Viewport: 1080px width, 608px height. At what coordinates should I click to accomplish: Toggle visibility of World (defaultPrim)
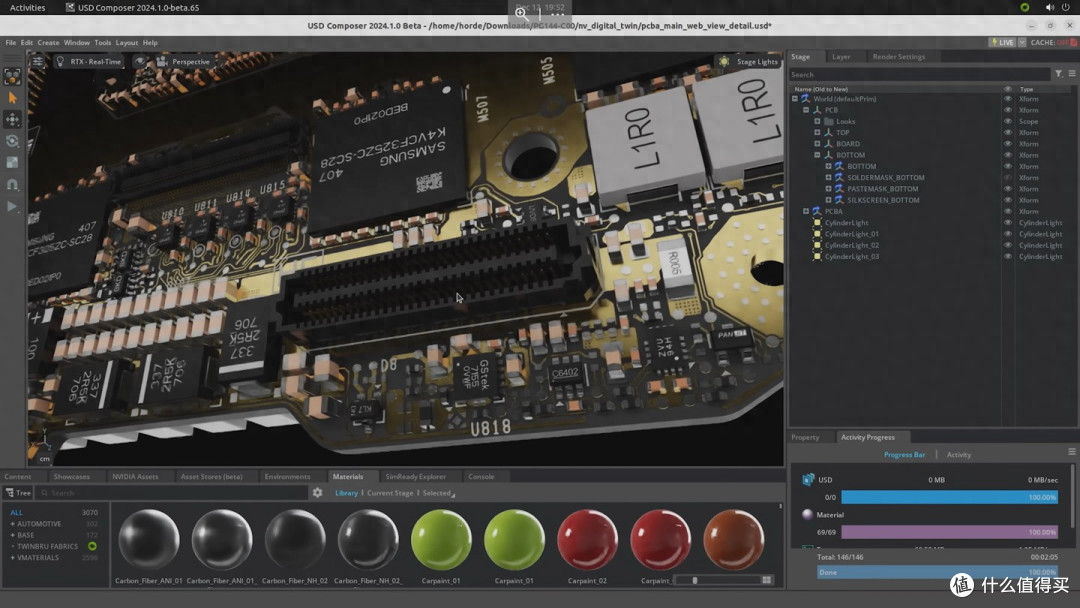(x=1008, y=98)
